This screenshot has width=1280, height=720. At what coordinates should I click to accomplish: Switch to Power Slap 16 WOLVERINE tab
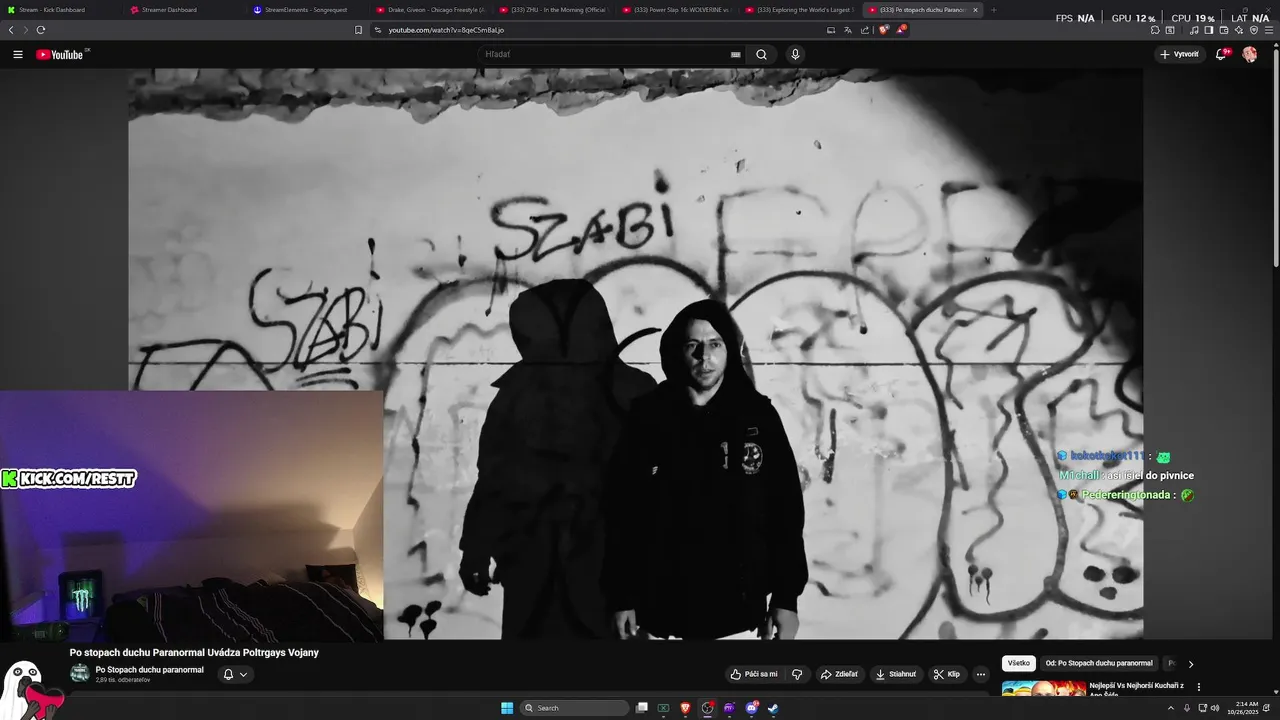tap(675, 10)
